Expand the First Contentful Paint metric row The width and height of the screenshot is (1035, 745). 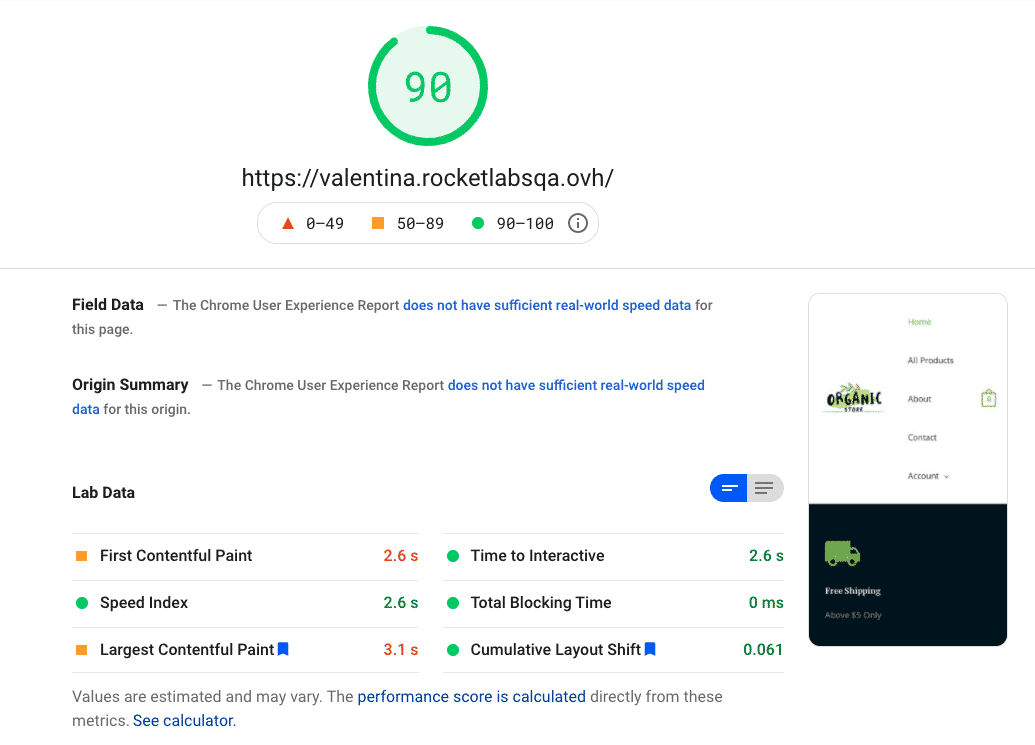click(176, 556)
